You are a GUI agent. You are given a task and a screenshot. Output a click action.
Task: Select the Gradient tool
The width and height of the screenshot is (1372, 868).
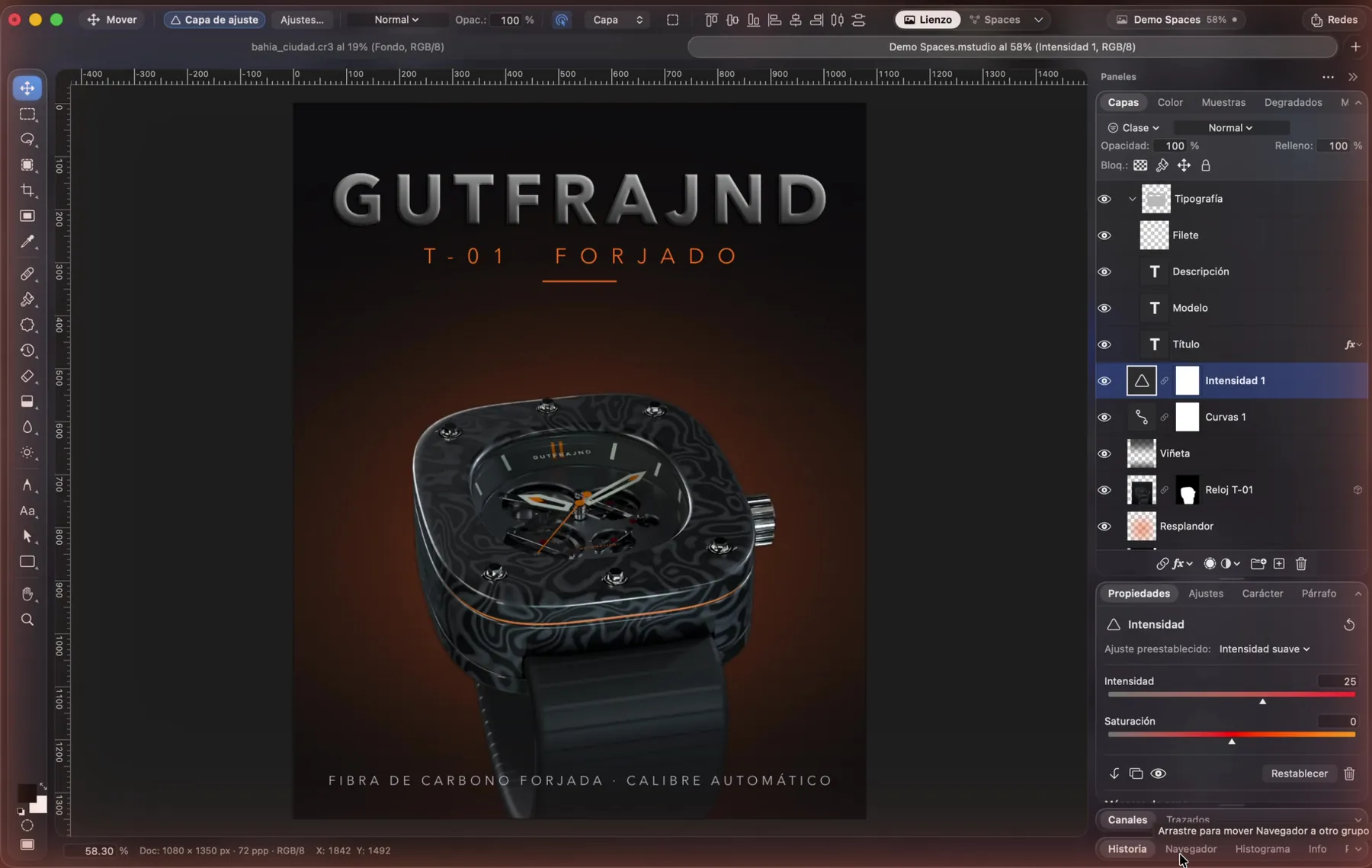[x=27, y=402]
